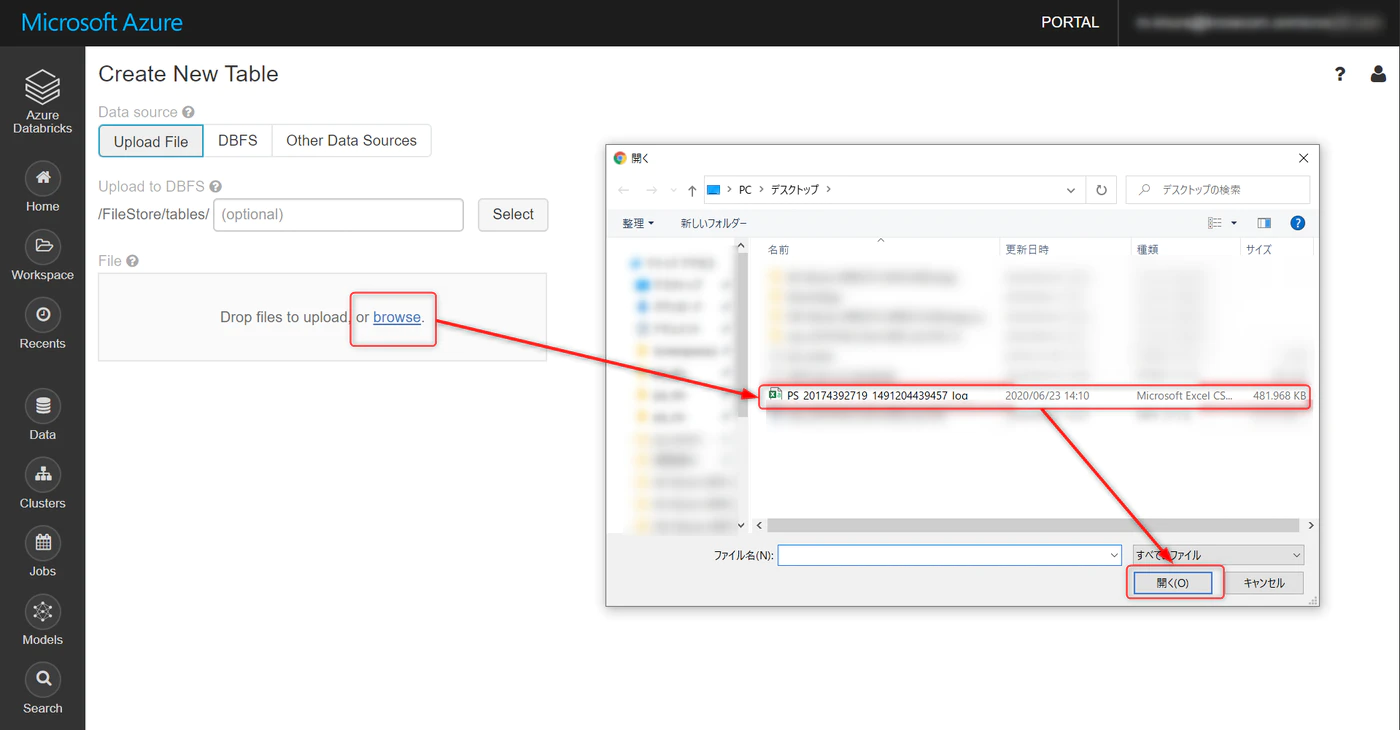Image resolution: width=1400 pixels, height=730 pixels.
Task: Show Upload to DBFS help icon
Action: click(x=215, y=187)
